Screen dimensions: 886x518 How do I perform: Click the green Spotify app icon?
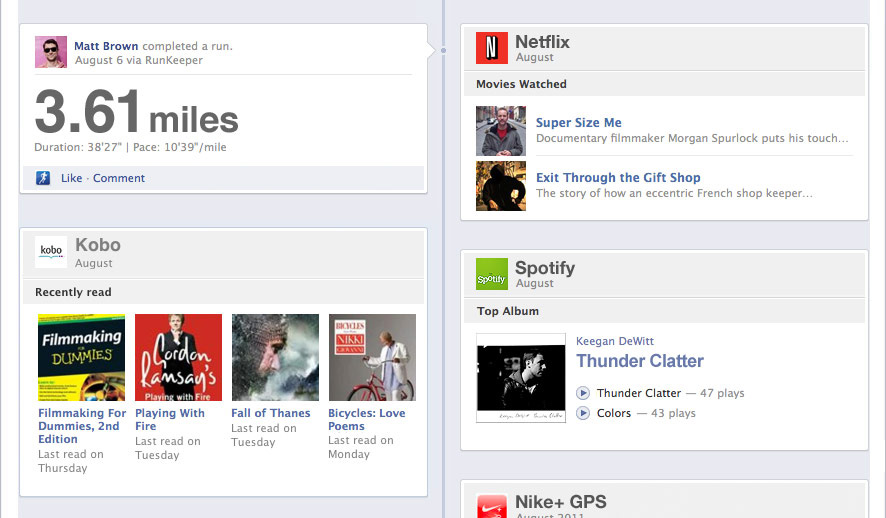pyautogui.click(x=491, y=274)
